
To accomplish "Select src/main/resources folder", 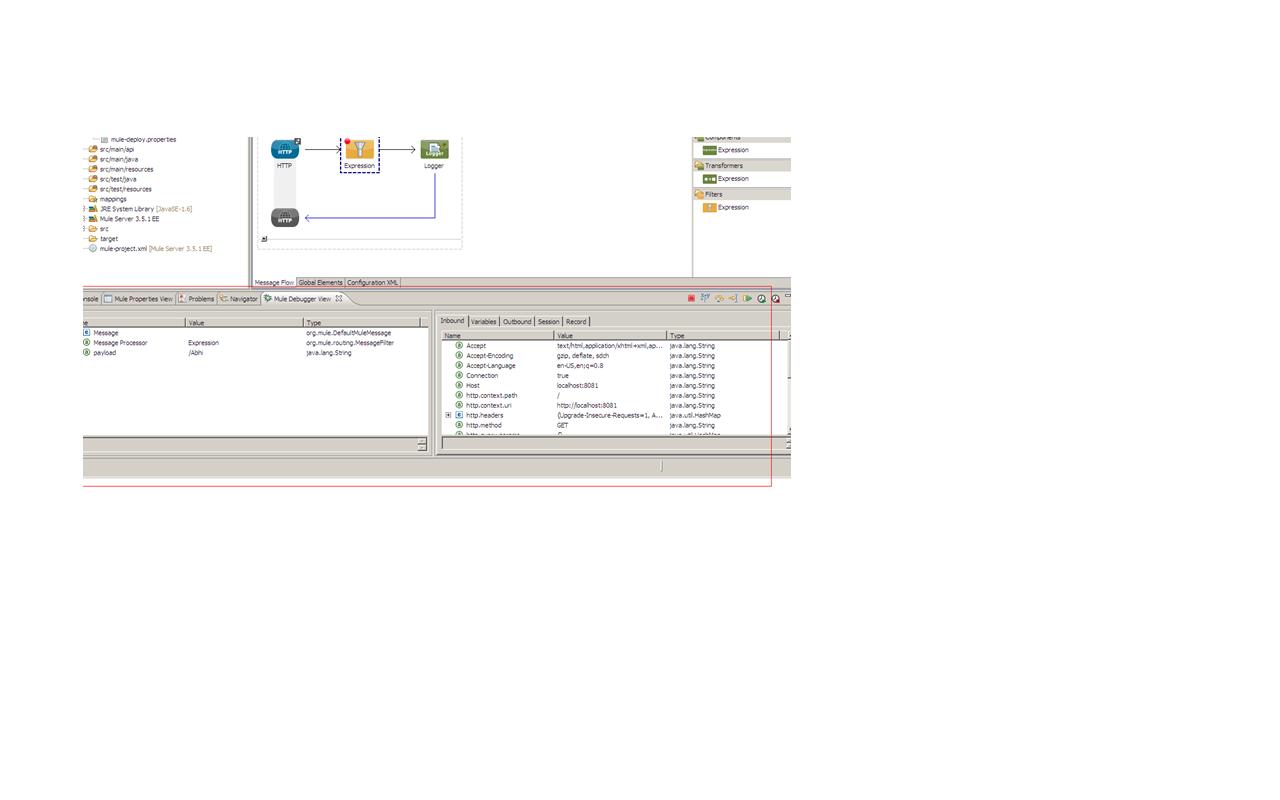I will point(121,169).
